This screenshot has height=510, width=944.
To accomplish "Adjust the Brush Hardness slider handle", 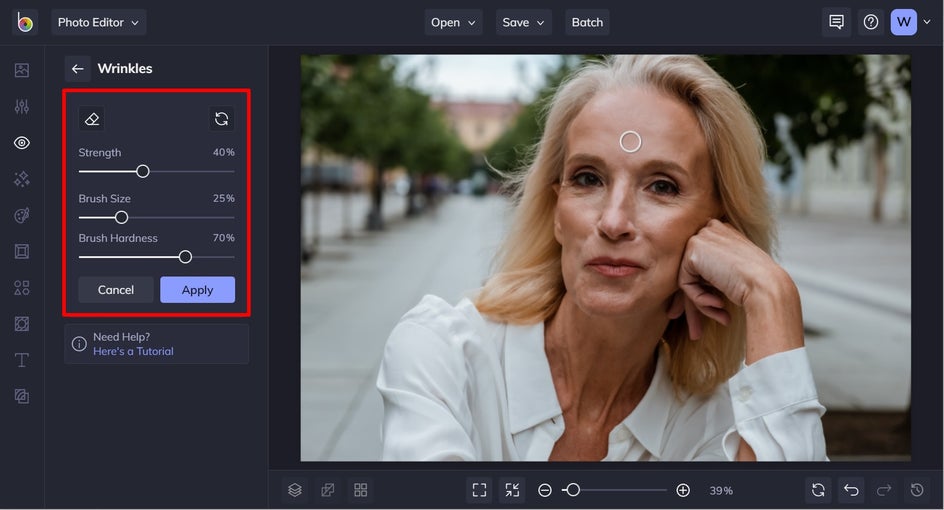I will coord(185,257).
